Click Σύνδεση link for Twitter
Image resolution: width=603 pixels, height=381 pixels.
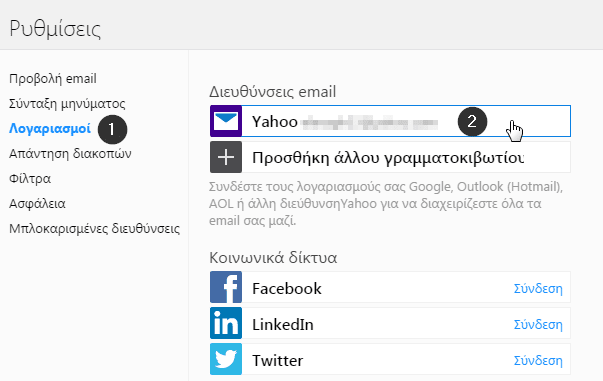538,360
